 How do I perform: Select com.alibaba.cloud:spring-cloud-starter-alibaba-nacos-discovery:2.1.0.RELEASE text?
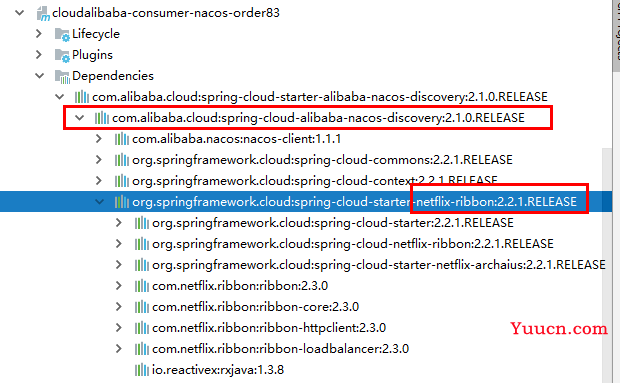click(x=320, y=97)
